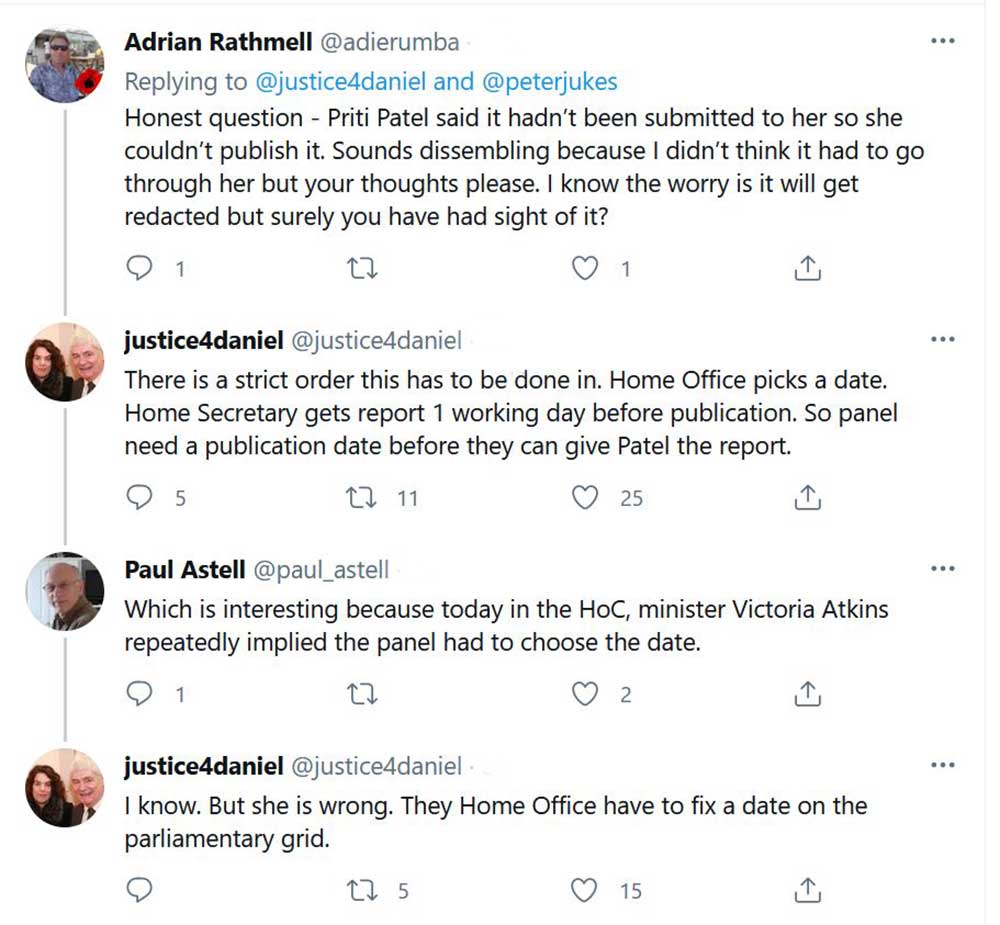The image size is (1000, 925).
Task: Open more options on Adrian Rathmell's tweet
Action: pyautogui.click(x=942, y=42)
